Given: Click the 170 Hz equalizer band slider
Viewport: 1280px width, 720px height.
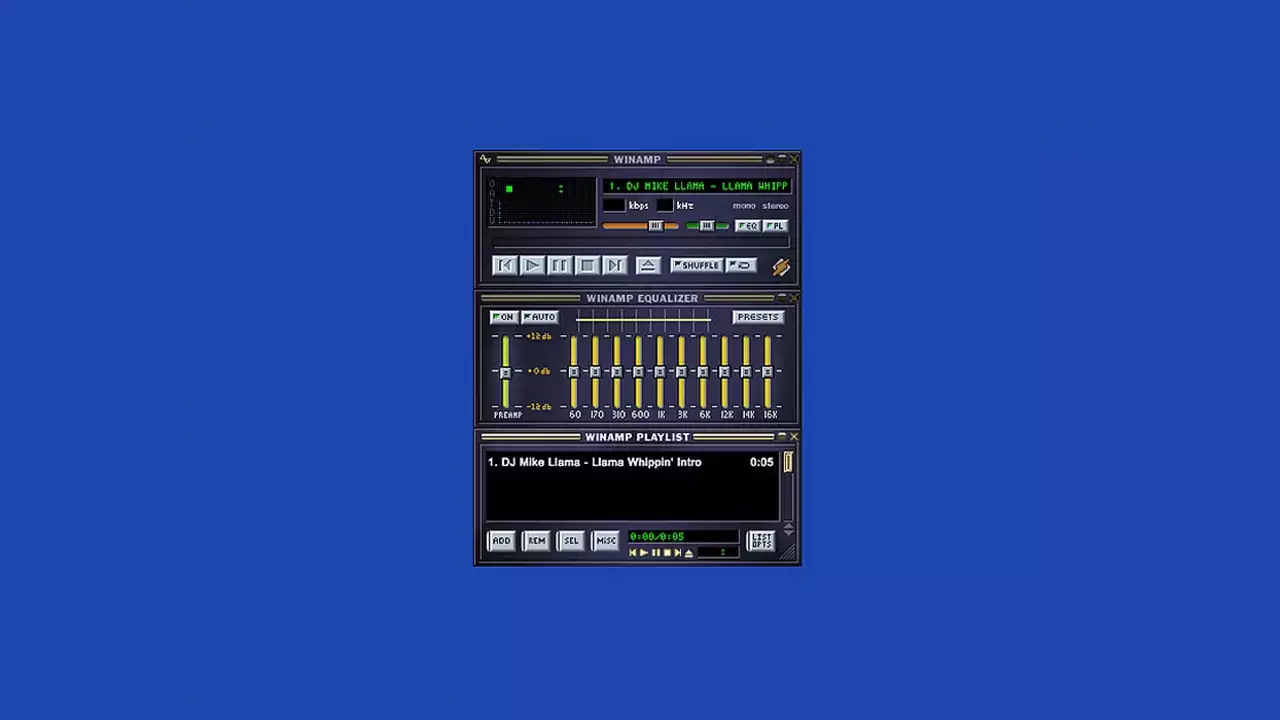Looking at the screenshot, I should (595, 372).
